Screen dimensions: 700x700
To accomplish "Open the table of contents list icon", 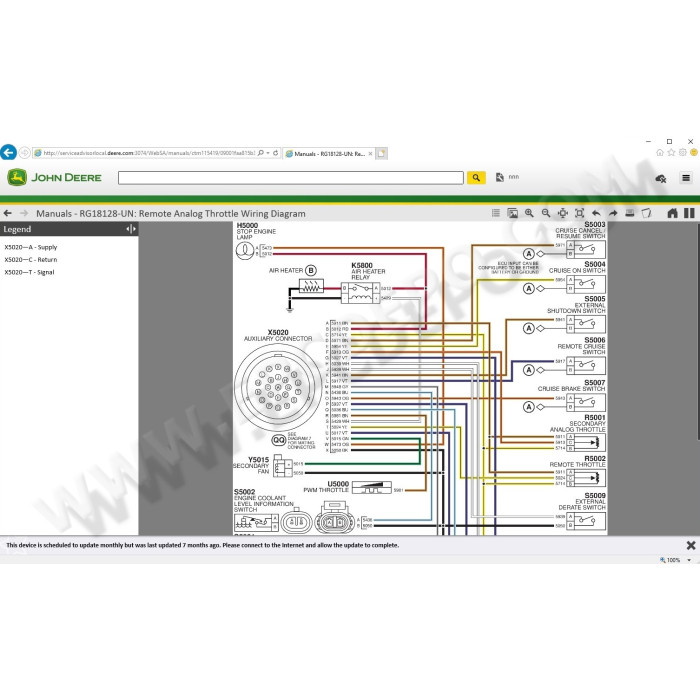I will coord(496,213).
